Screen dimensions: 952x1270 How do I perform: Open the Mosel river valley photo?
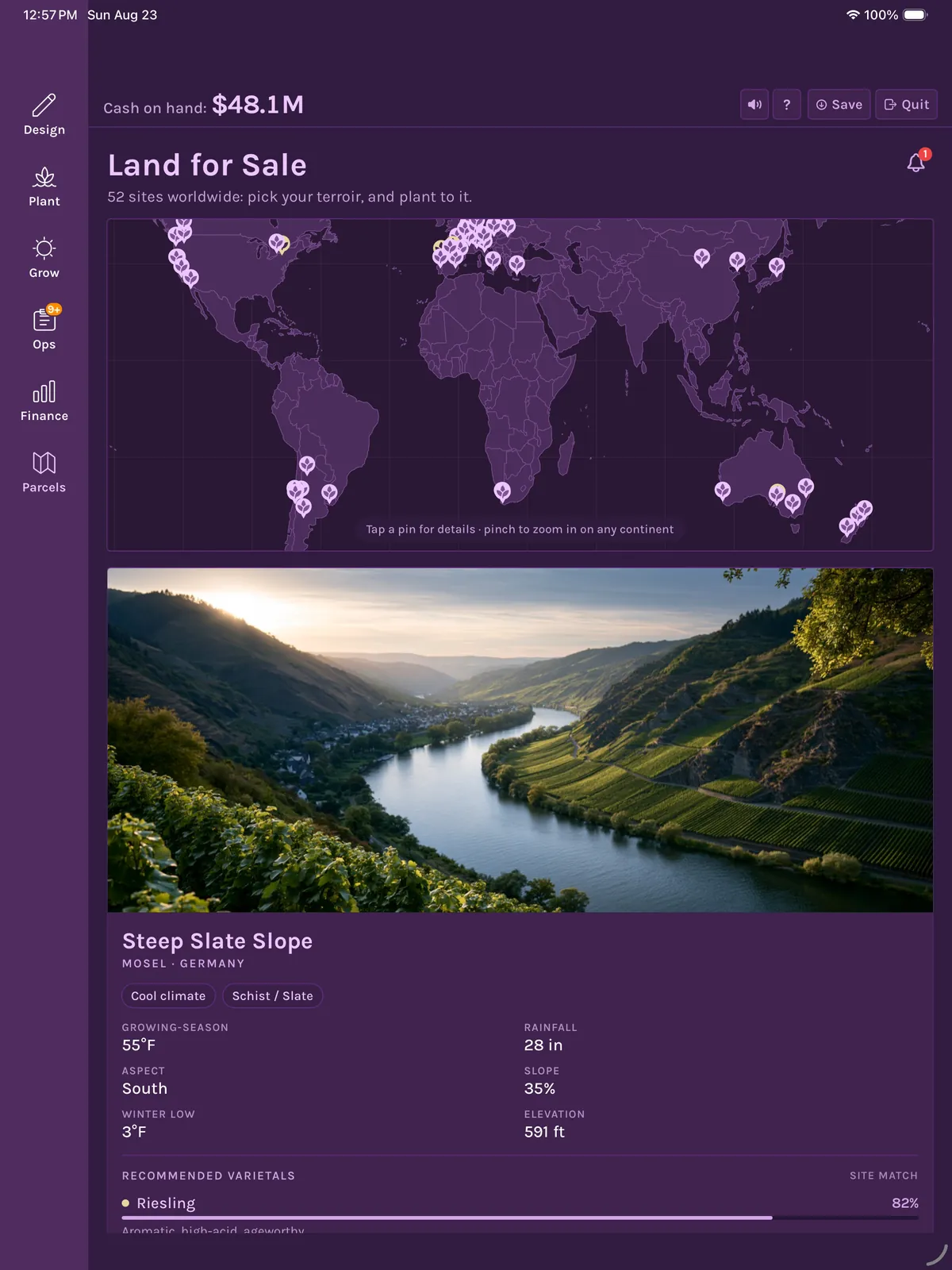click(x=520, y=740)
